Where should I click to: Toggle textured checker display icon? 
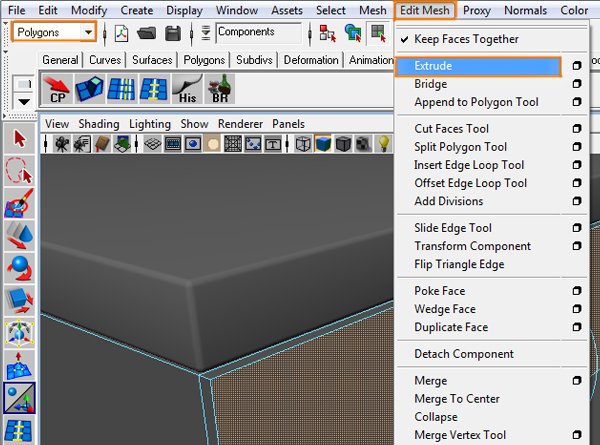pos(363,144)
